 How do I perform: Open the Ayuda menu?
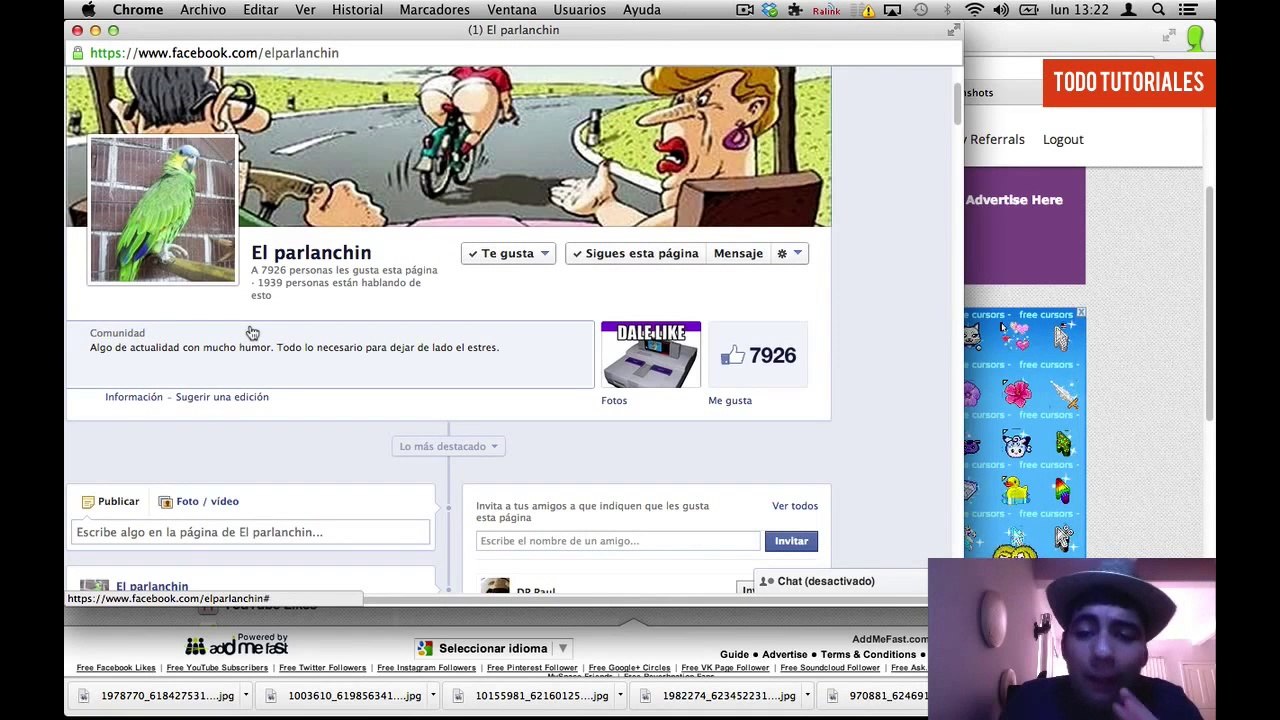tap(641, 10)
